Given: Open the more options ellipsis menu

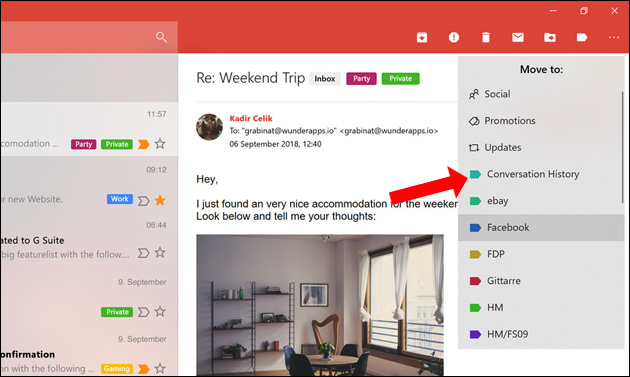Looking at the screenshot, I should tap(614, 37).
